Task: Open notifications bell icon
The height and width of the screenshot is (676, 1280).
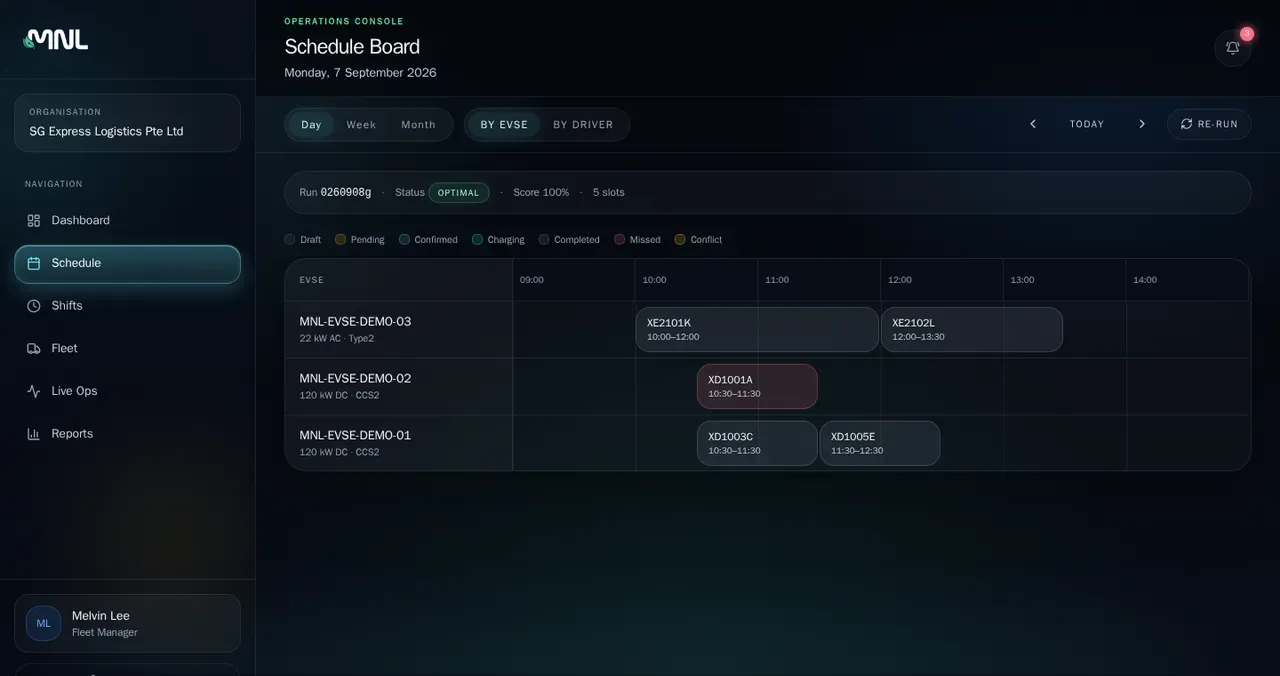Action: tap(1233, 48)
